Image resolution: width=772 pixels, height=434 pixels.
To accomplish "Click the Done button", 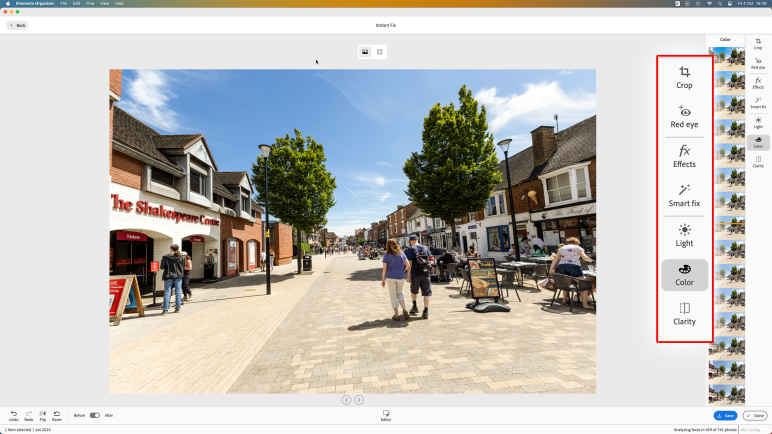I will click(755, 415).
